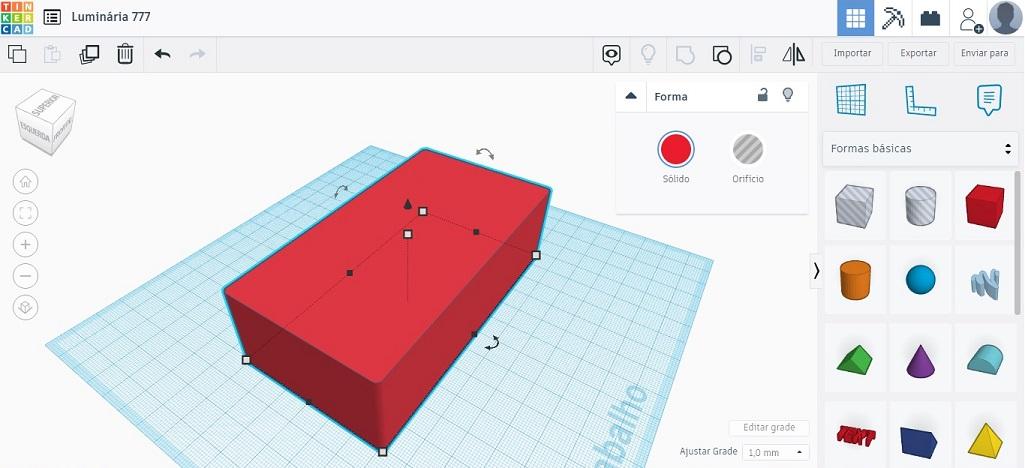Screen dimensions: 1025x468
Task: Redo the last action
Action: (x=197, y=54)
